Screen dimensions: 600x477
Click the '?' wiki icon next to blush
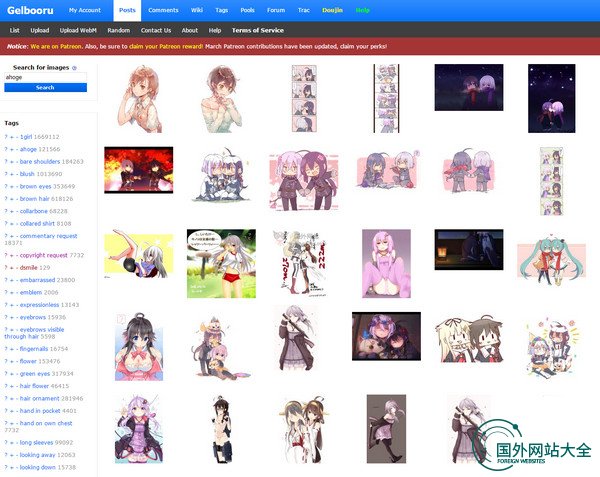(5, 173)
